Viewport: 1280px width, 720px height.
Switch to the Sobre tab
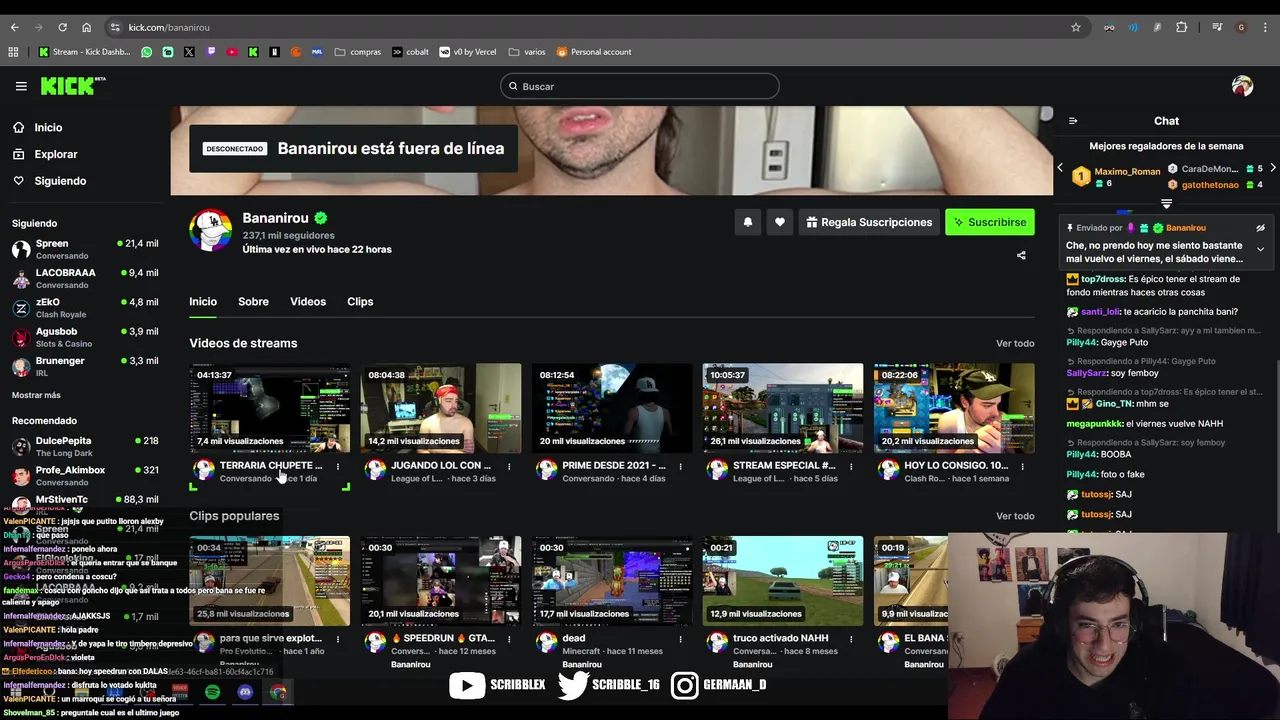click(x=253, y=302)
